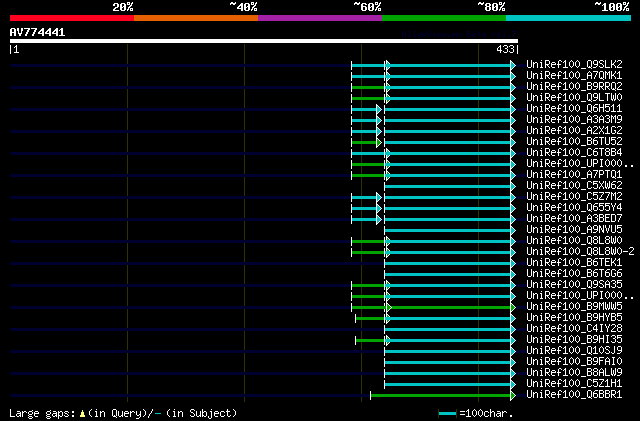Image resolution: width=640 pixels, height=421 pixels.
Task: Select the UniRef100_B6TEK1 label
Action: (x=574, y=263)
